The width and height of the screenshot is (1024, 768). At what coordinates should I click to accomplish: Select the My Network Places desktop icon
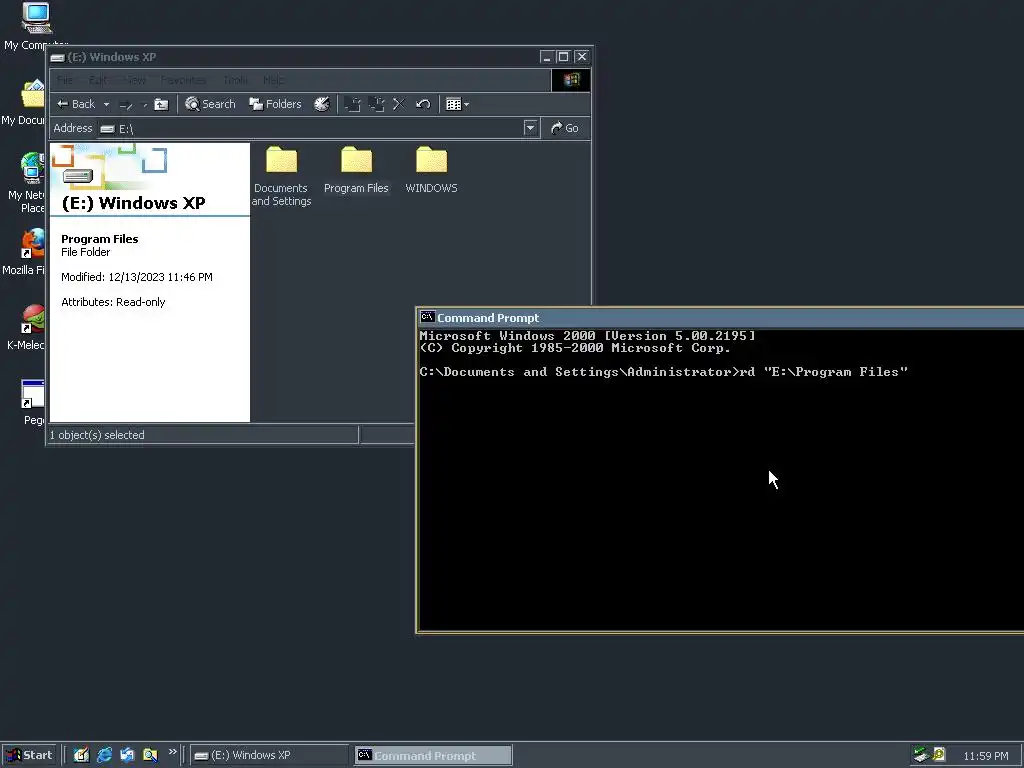click(26, 183)
